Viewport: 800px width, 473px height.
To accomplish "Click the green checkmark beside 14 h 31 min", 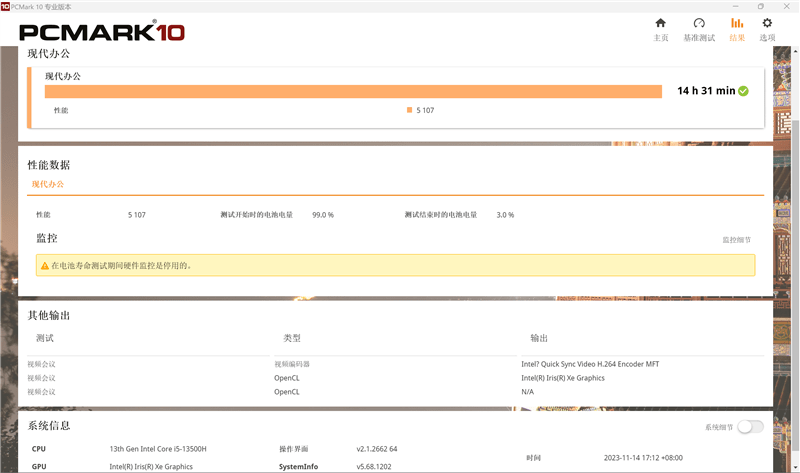I will click(743, 91).
